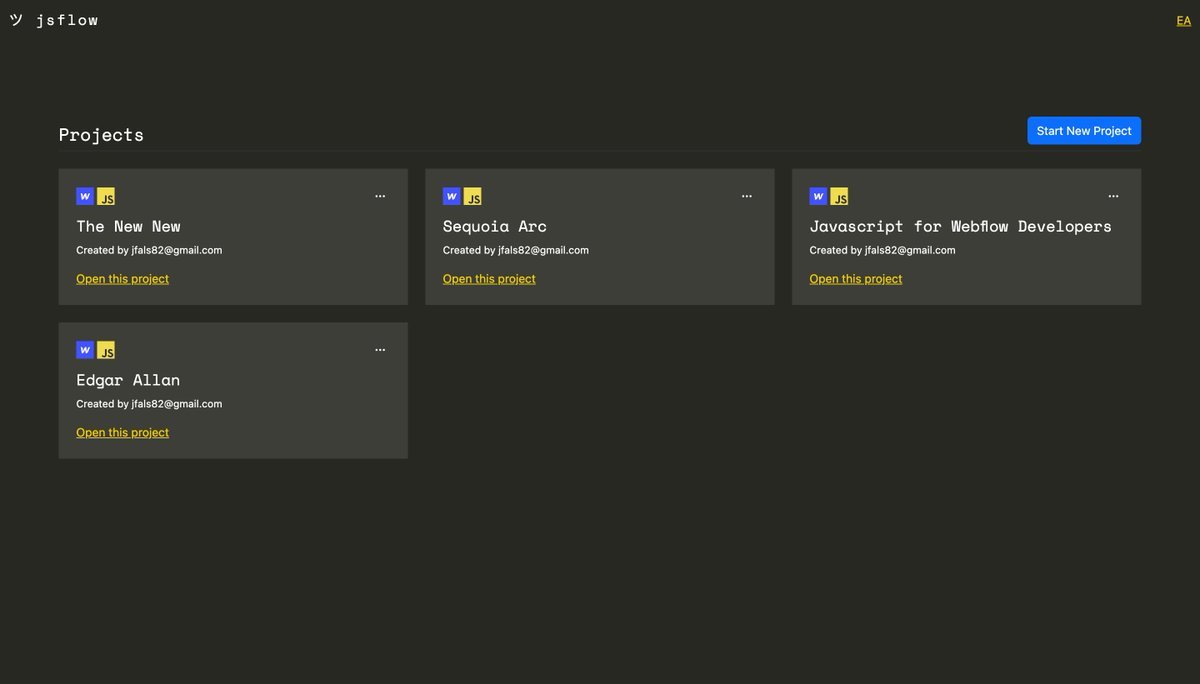Click Webflow icon on The New New card
Viewport: 1200px width, 684px height.
pos(85,196)
